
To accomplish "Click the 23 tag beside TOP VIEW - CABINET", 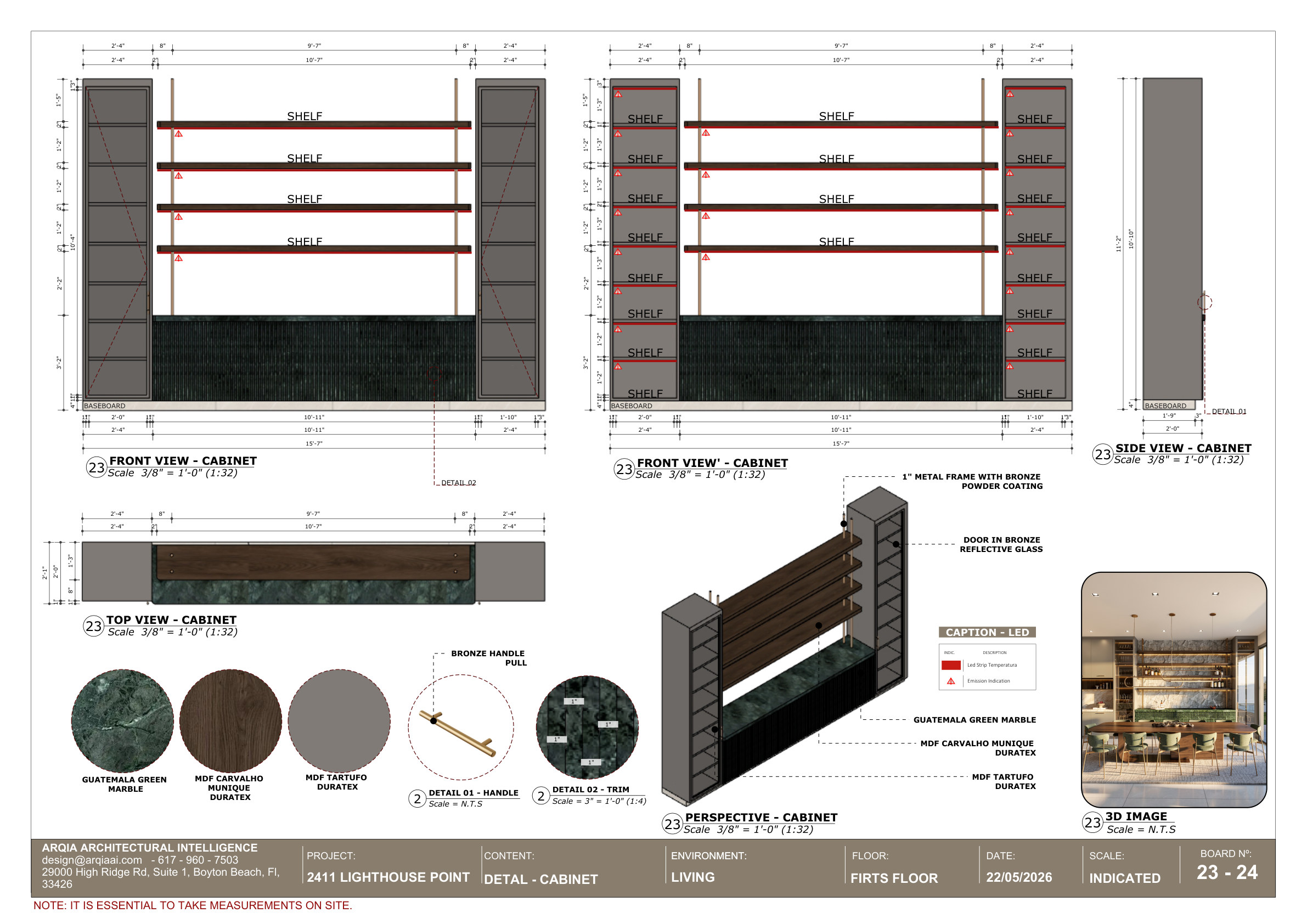I will pyautogui.click(x=93, y=626).
